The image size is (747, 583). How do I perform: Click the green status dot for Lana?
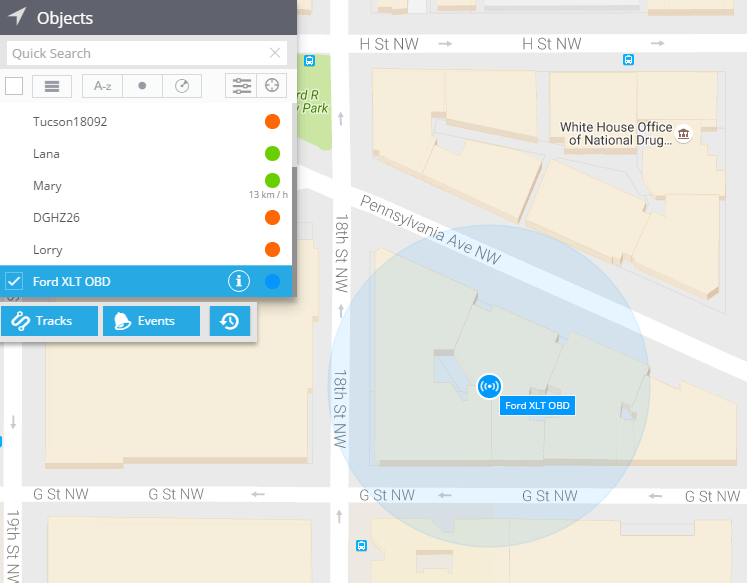point(273,153)
